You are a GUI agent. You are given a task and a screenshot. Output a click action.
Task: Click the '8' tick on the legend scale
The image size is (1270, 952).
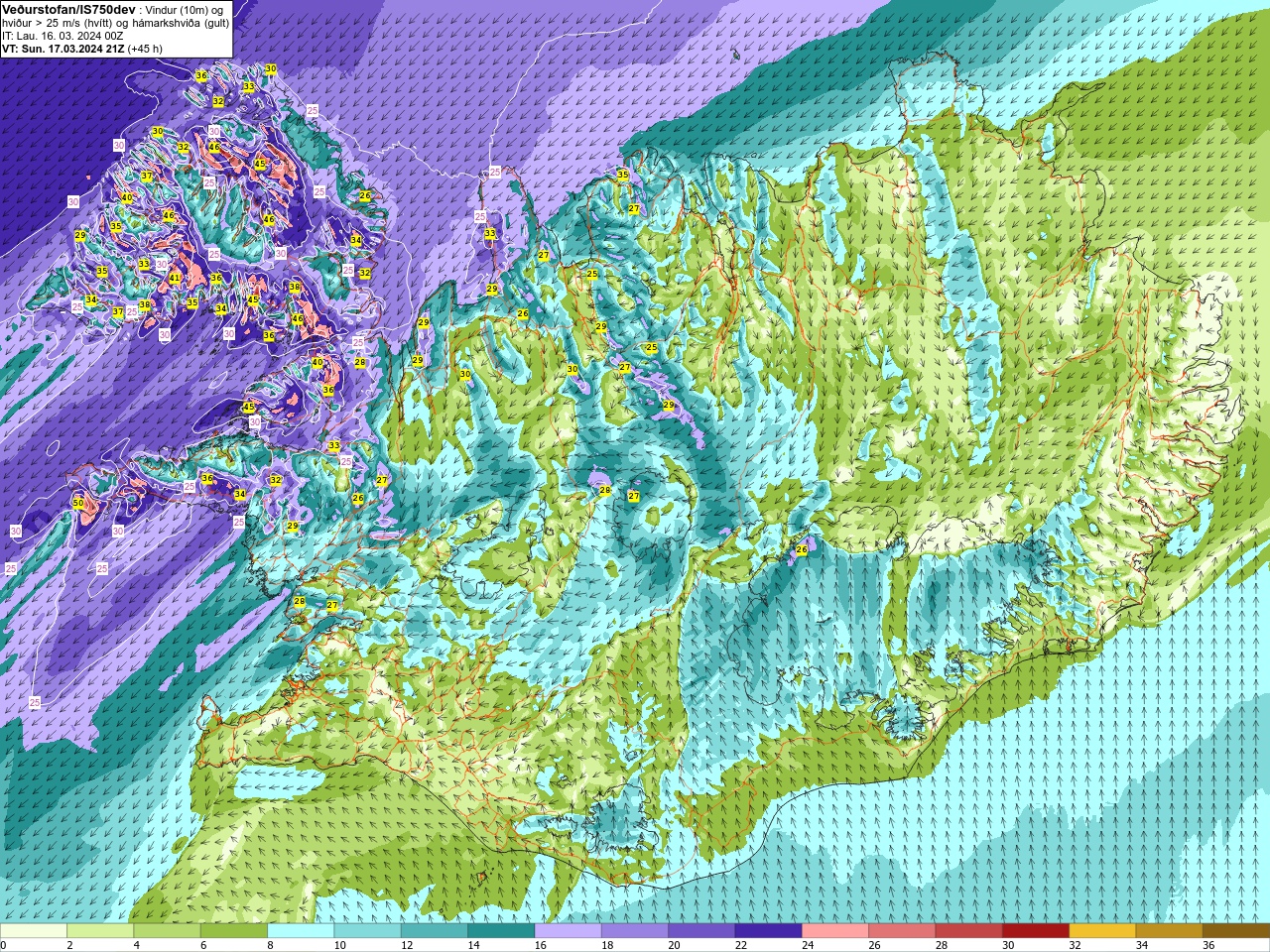coord(269,945)
